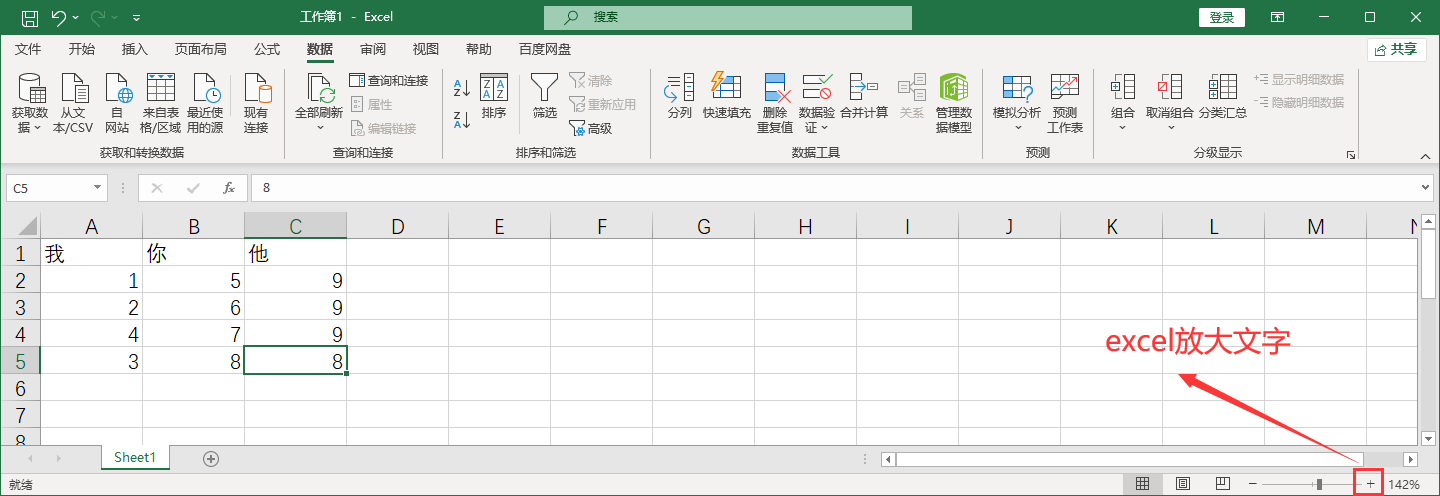
Task: Click Consolidate (合并计算)
Action: click(x=864, y=96)
